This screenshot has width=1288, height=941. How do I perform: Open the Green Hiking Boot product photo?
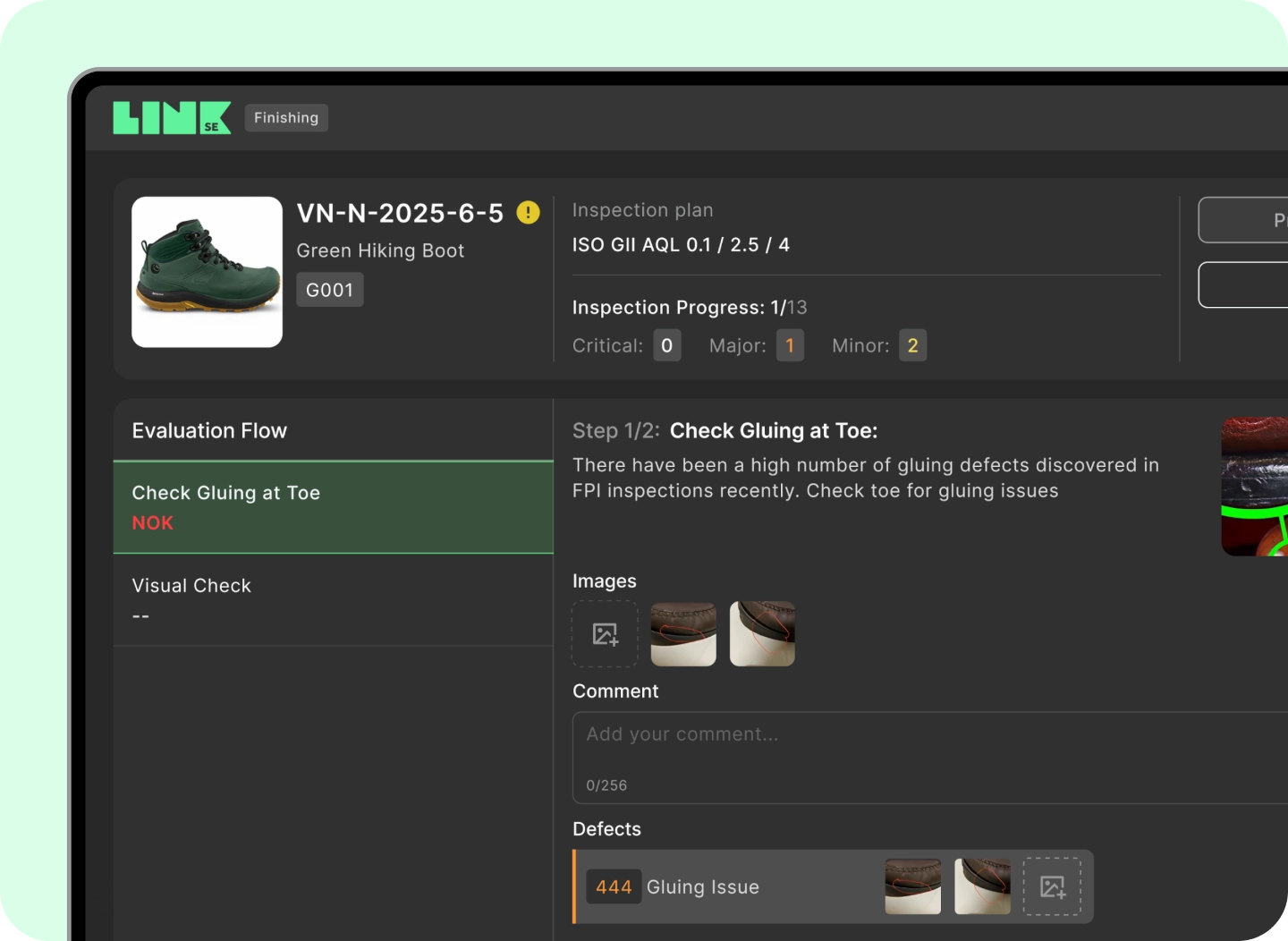(x=207, y=272)
